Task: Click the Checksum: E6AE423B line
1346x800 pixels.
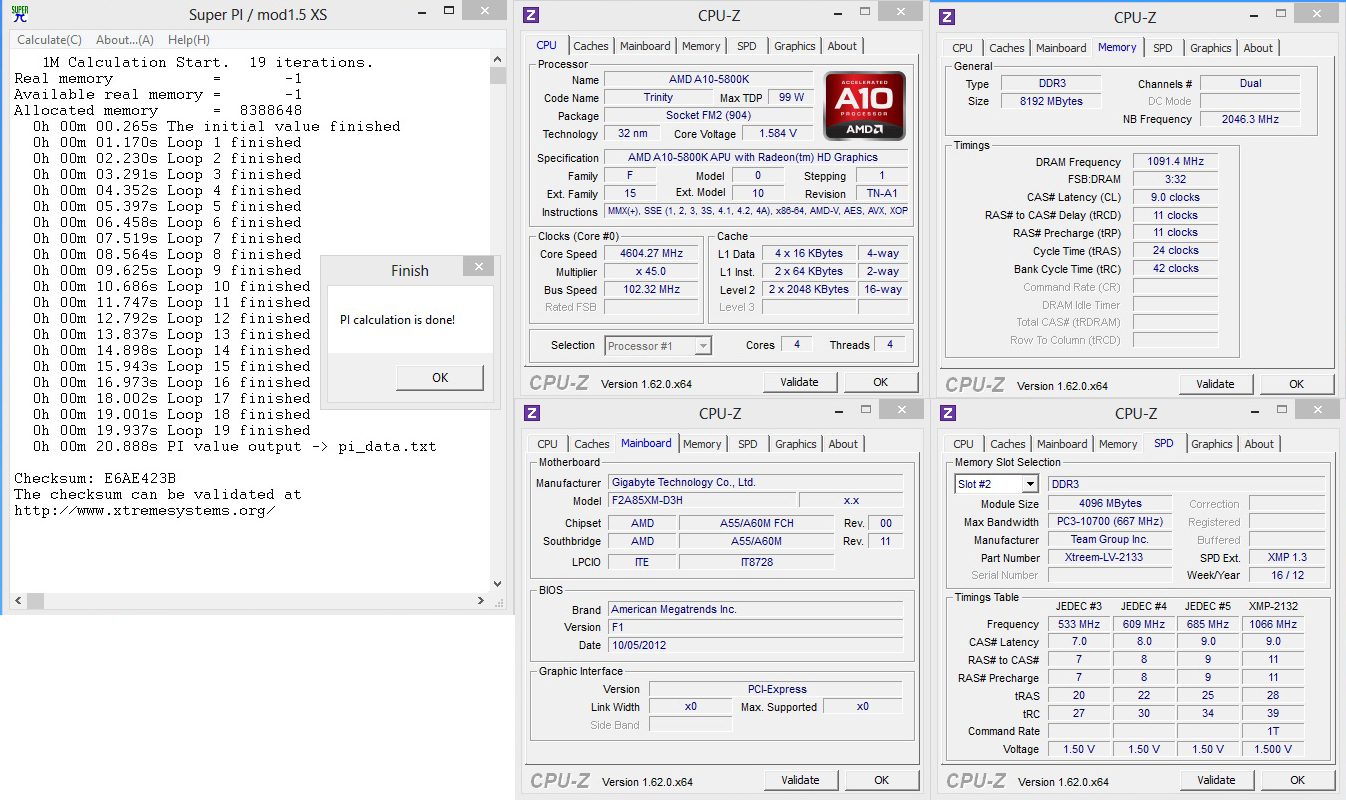Action: [x=95, y=478]
